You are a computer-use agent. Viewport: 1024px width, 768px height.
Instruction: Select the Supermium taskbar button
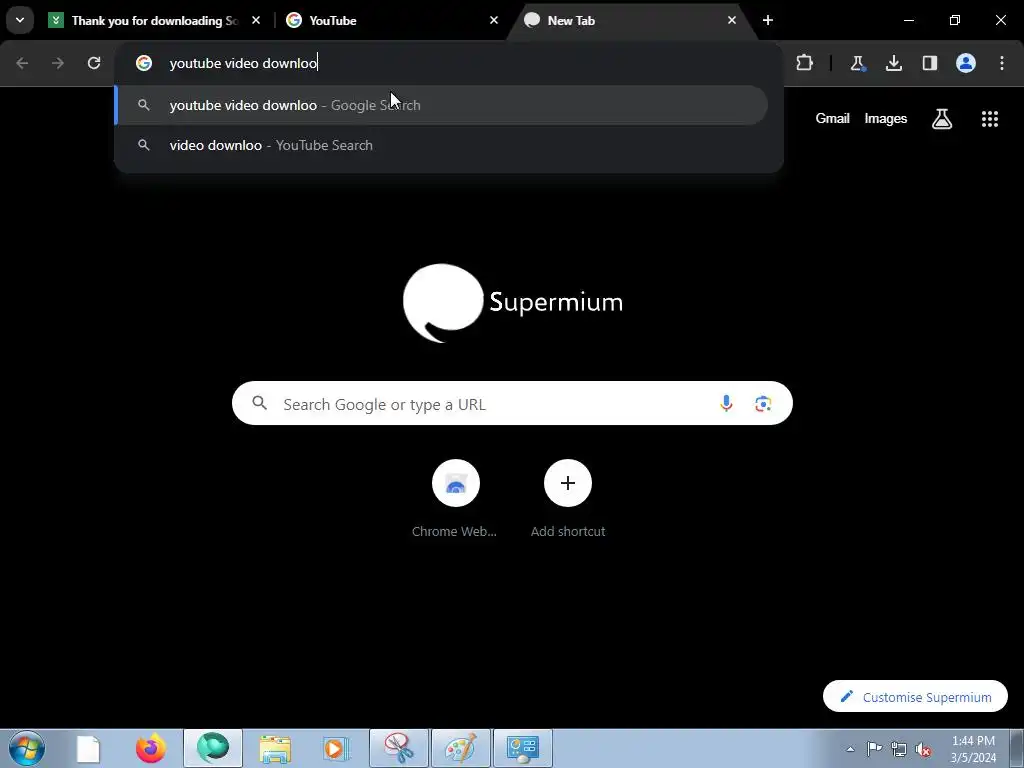click(213, 748)
